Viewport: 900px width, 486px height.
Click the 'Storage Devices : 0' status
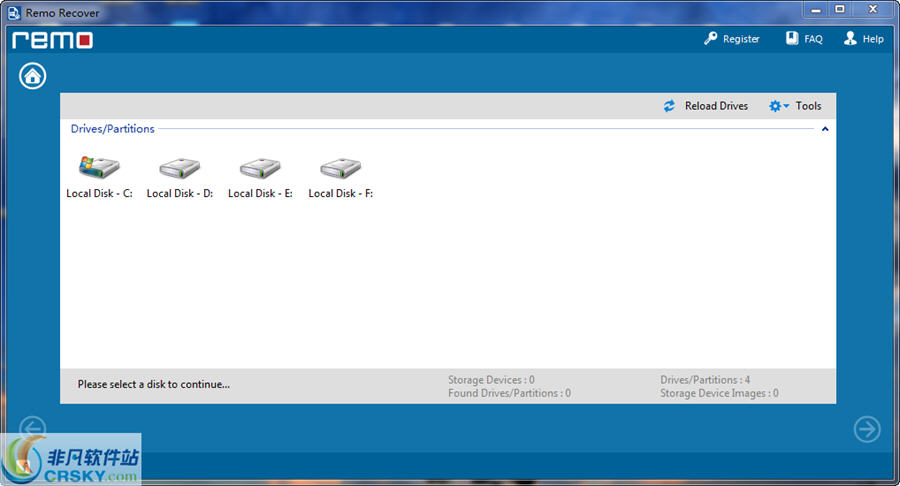point(491,380)
